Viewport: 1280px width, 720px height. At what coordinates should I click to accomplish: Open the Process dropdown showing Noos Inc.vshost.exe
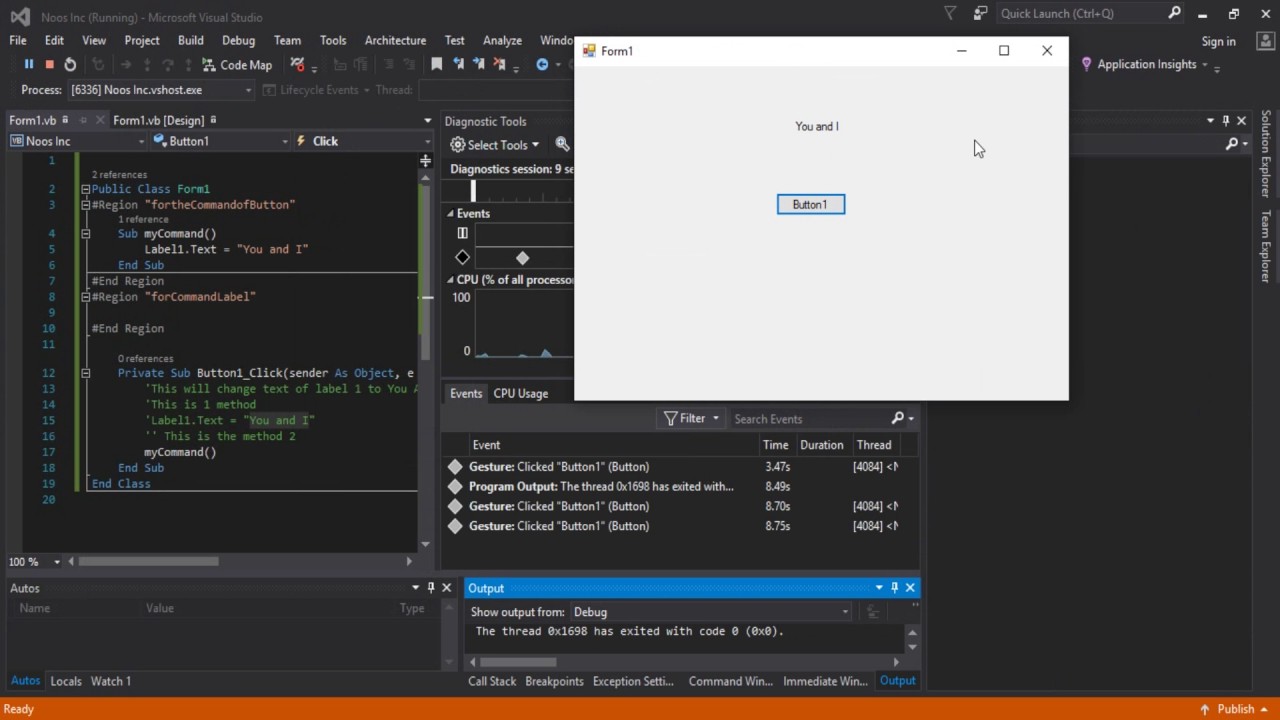pos(161,90)
